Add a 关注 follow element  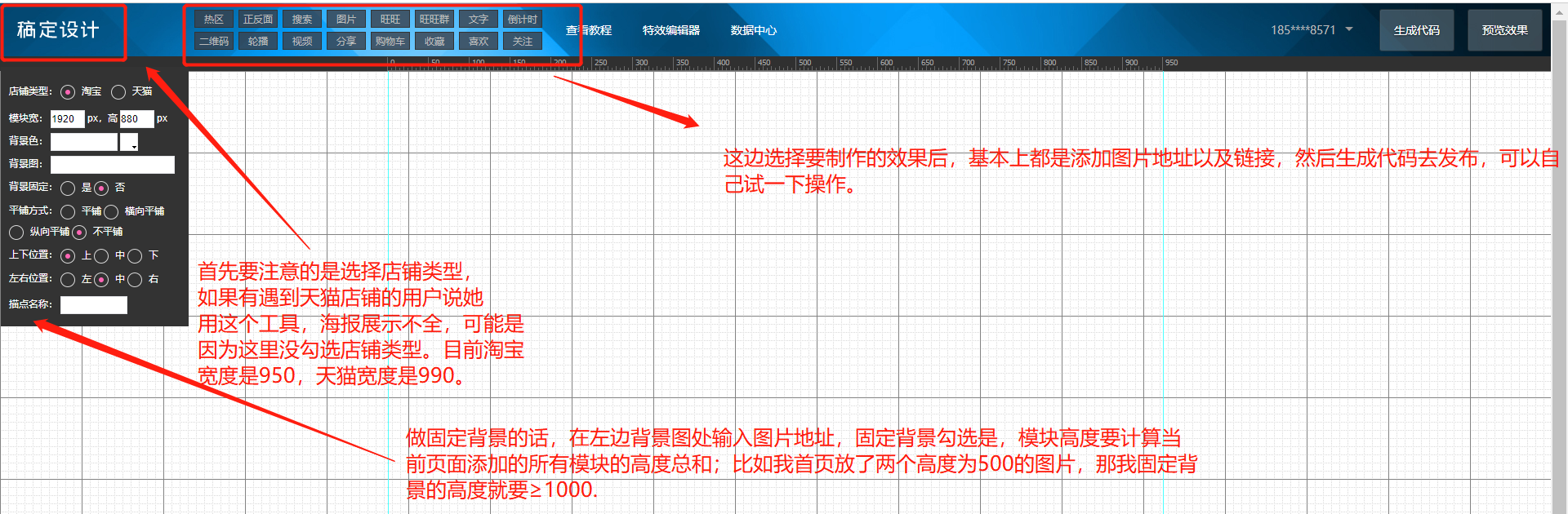tap(523, 41)
